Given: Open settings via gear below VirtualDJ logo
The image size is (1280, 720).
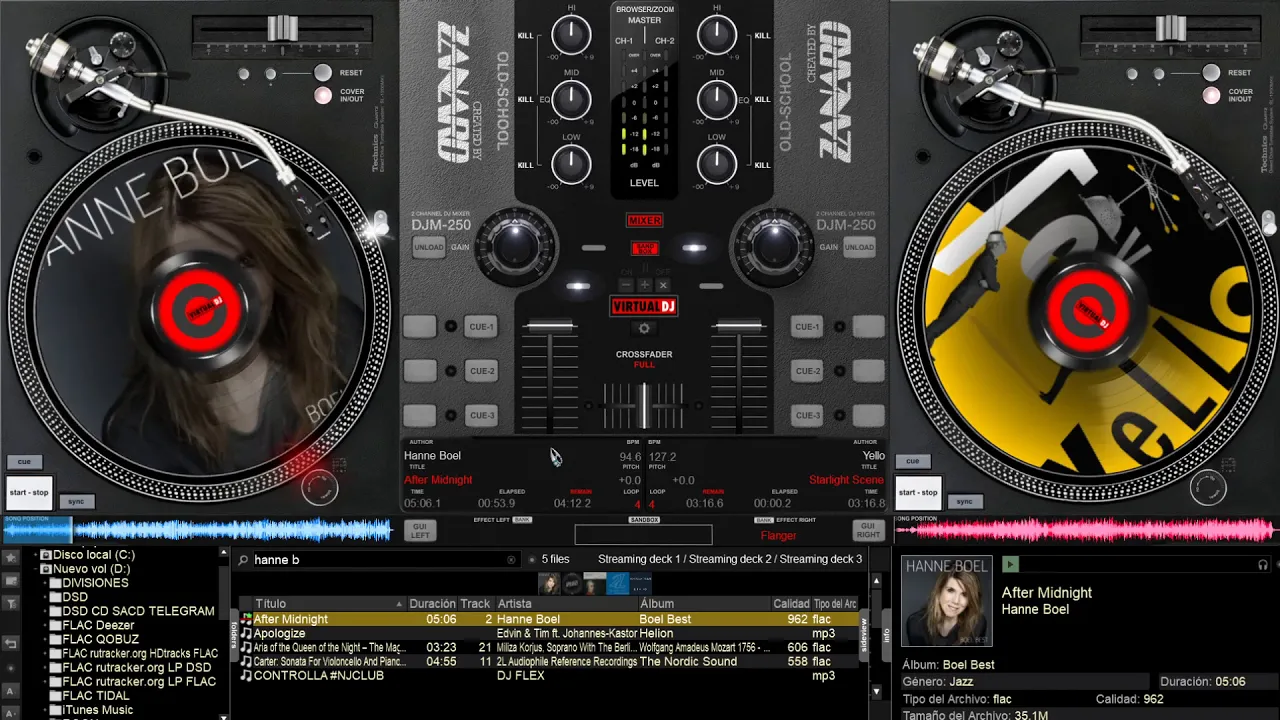Looking at the screenshot, I should click(x=644, y=328).
